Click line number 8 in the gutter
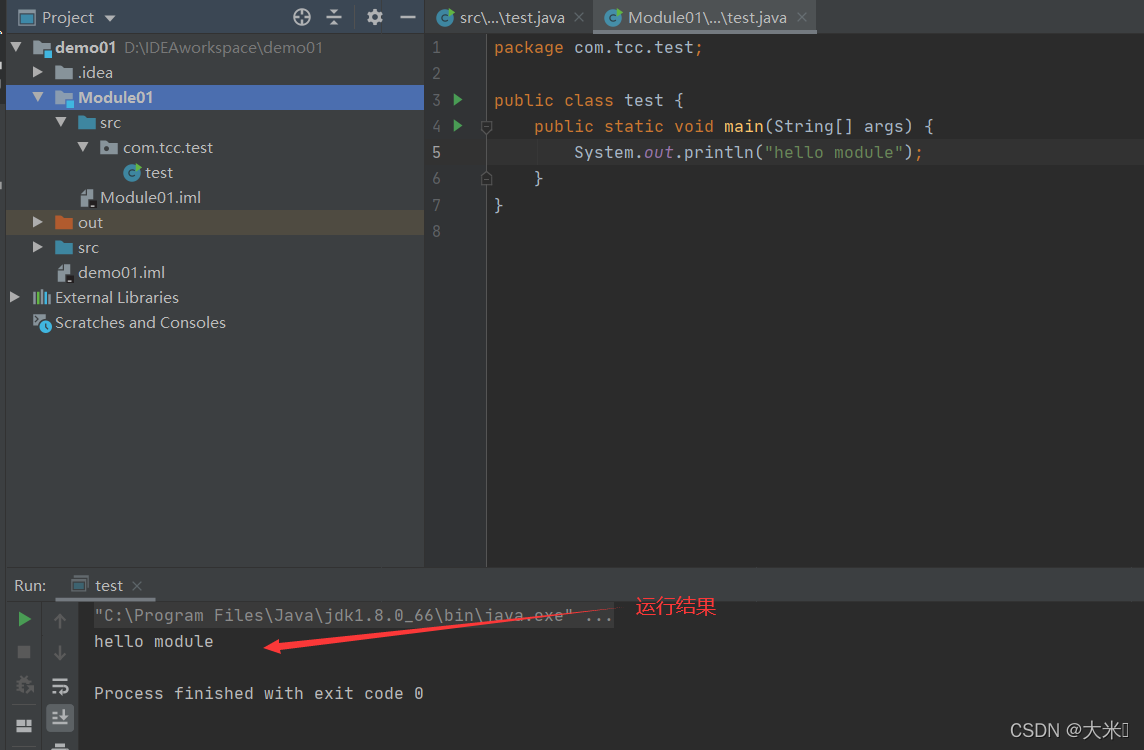This screenshot has width=1144, height=750. (436, 231)
